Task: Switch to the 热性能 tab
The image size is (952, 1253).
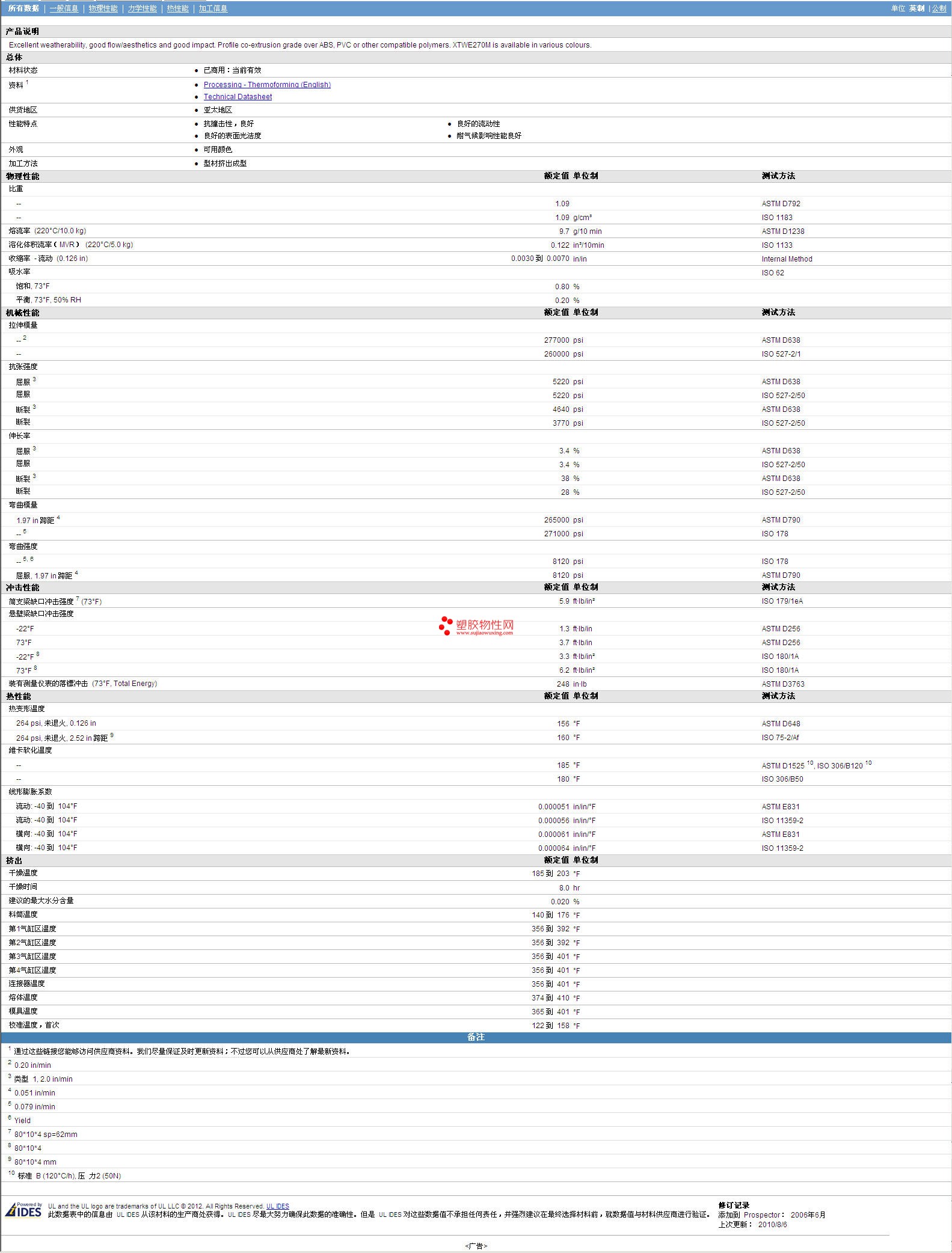Action: [x=177, y=8]
